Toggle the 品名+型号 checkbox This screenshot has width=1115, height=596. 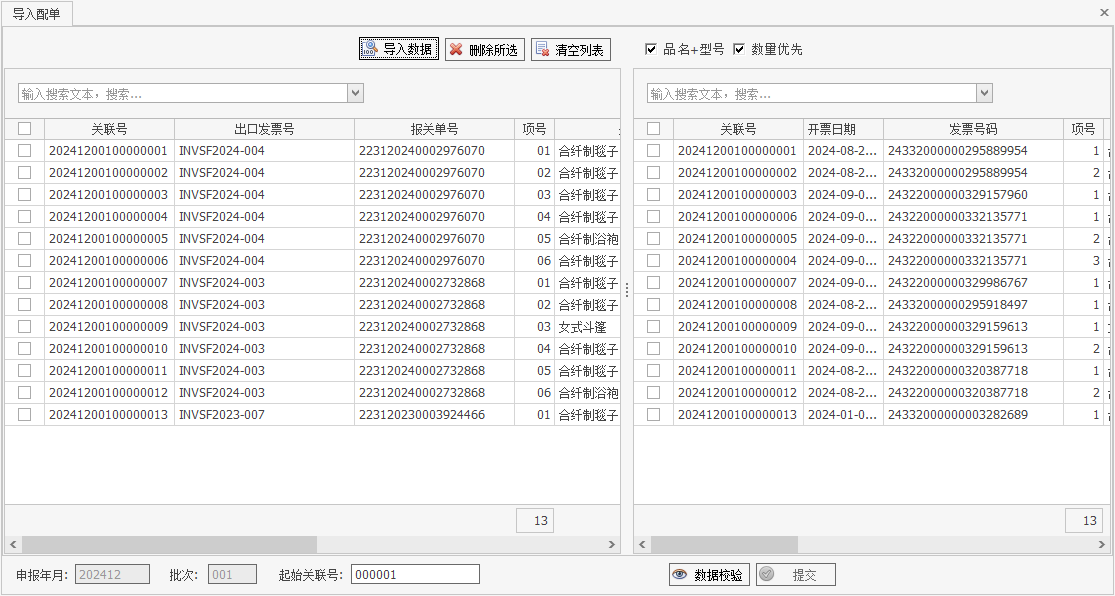[651, 49]
